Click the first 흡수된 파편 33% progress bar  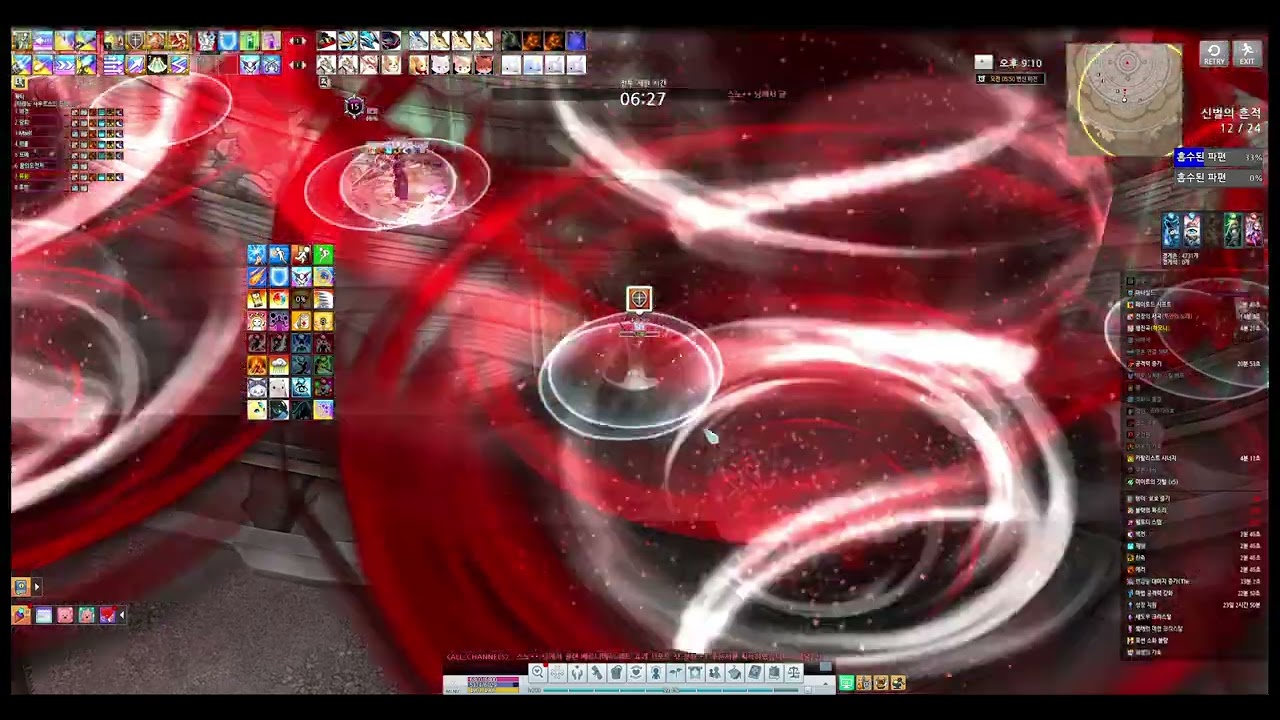coord(1218,157)
